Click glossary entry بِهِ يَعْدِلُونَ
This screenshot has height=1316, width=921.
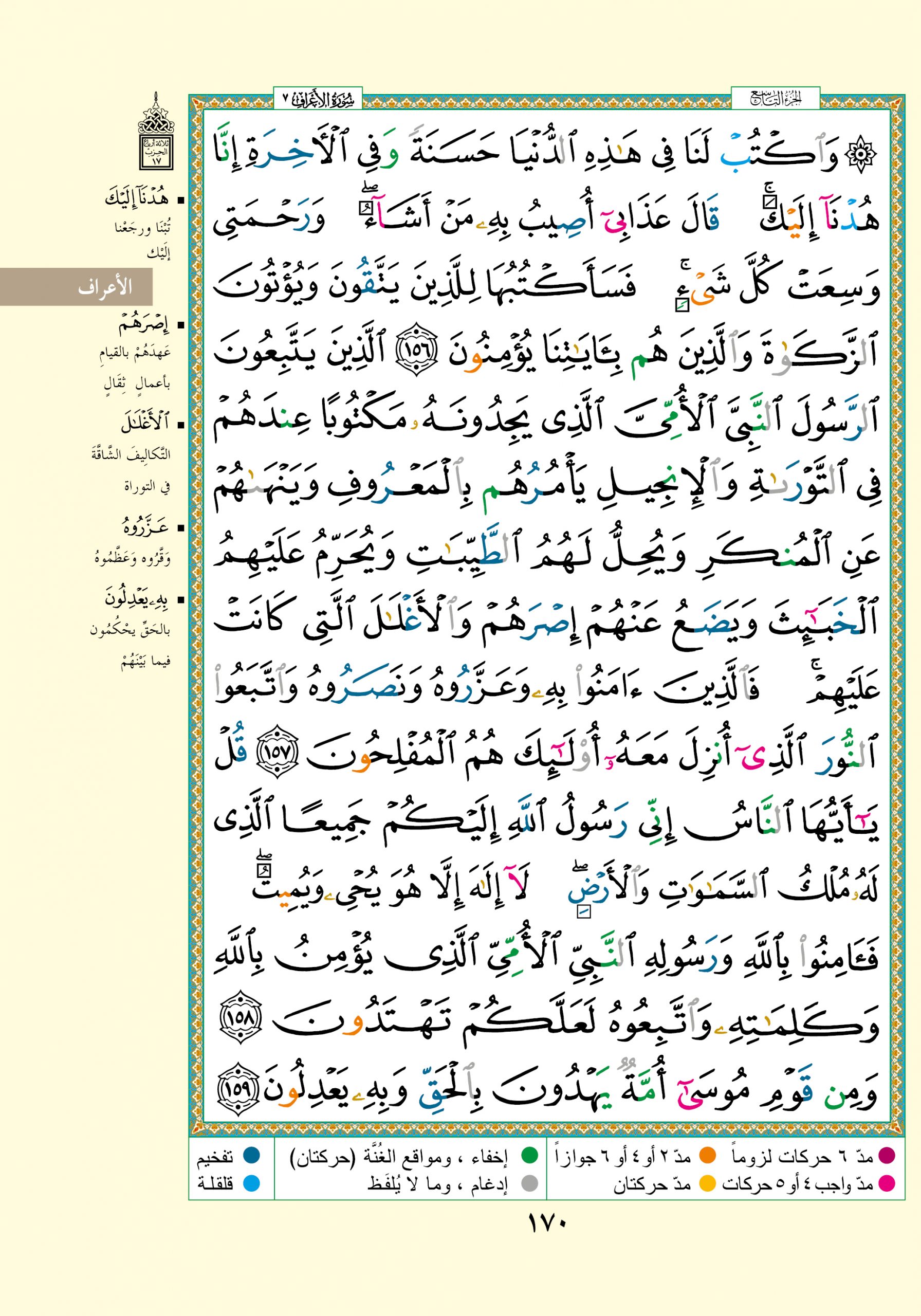[x=138, y=600]
